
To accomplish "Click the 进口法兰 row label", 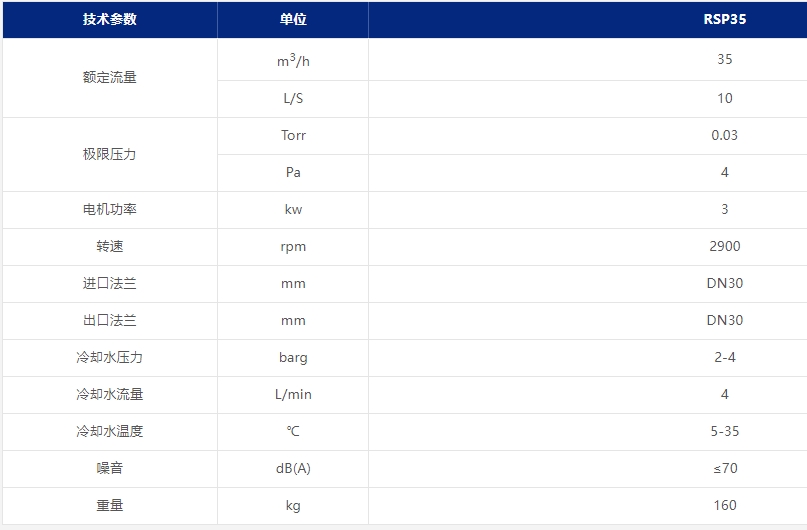I will 110,284.
